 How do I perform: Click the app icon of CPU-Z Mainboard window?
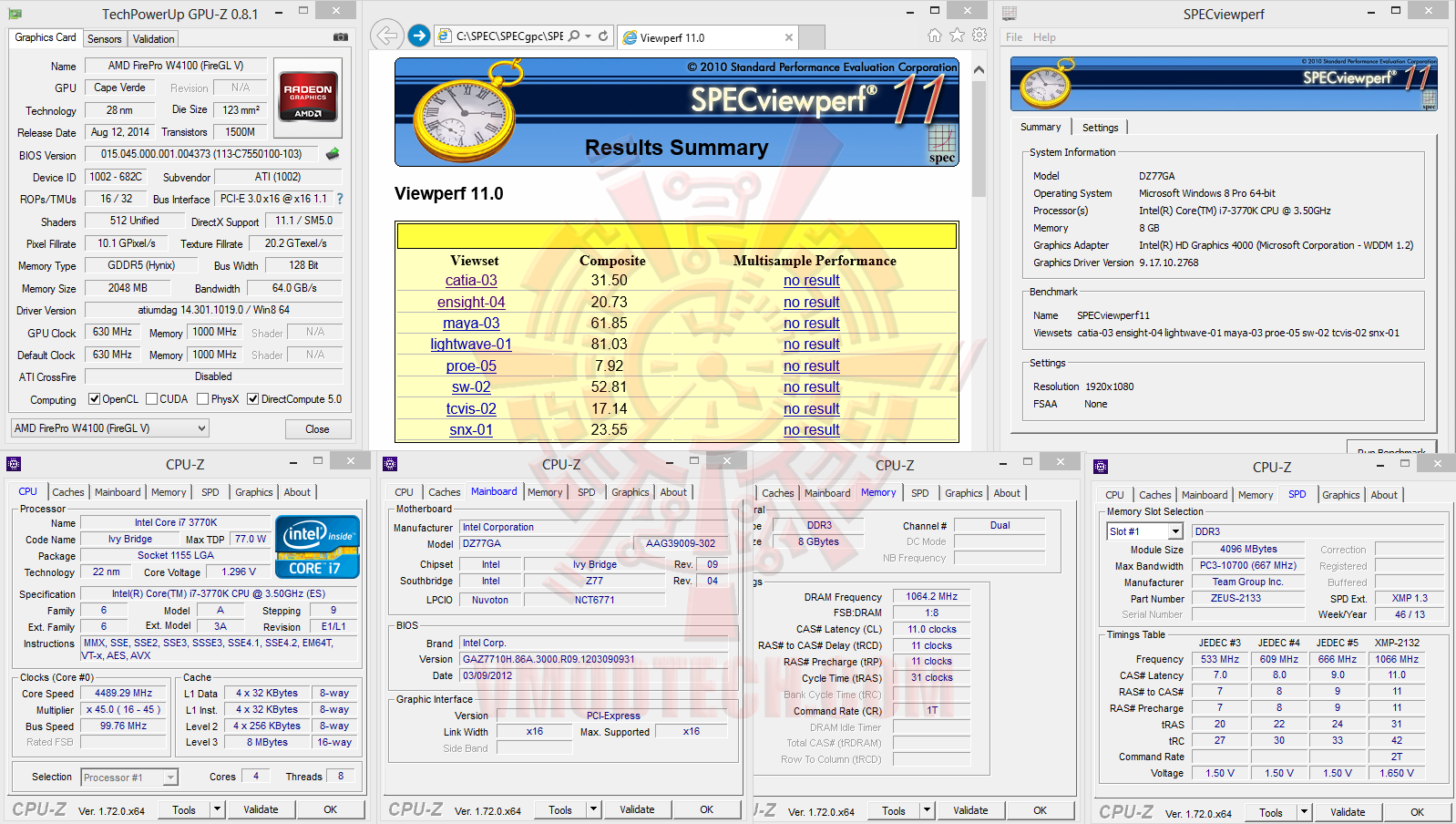click(x=390, y=464)
